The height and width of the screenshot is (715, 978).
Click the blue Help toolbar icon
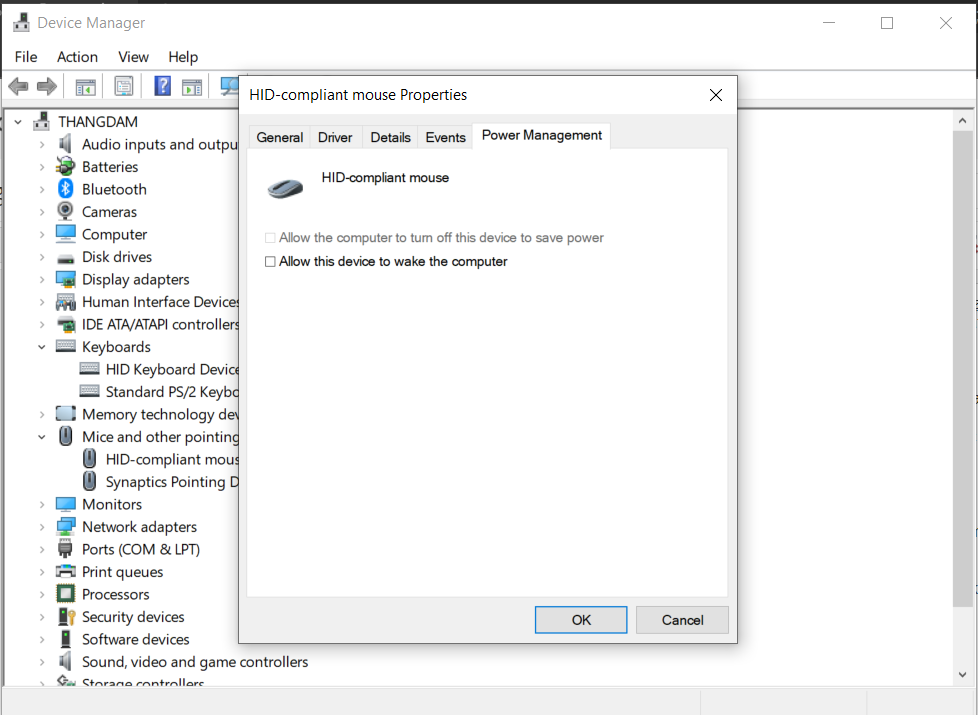(x=162, y=86)
